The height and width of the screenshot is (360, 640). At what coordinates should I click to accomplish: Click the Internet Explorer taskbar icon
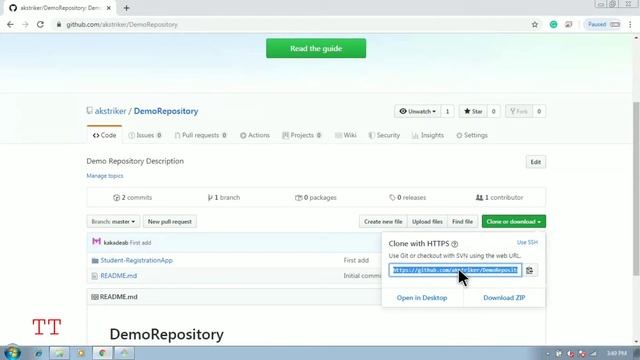[38, 353]
